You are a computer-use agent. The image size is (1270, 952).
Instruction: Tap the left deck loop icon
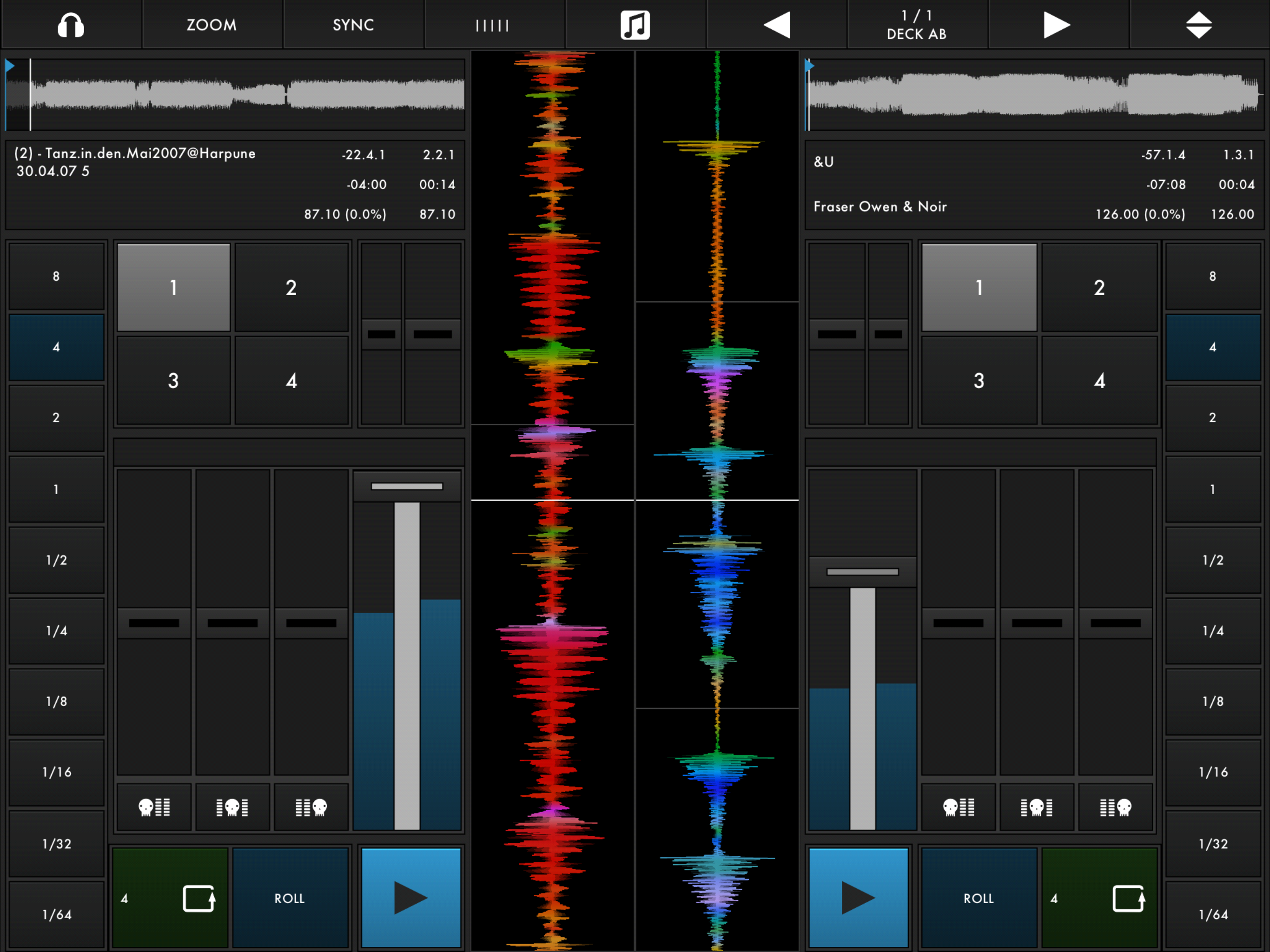[x=198, y=899]
